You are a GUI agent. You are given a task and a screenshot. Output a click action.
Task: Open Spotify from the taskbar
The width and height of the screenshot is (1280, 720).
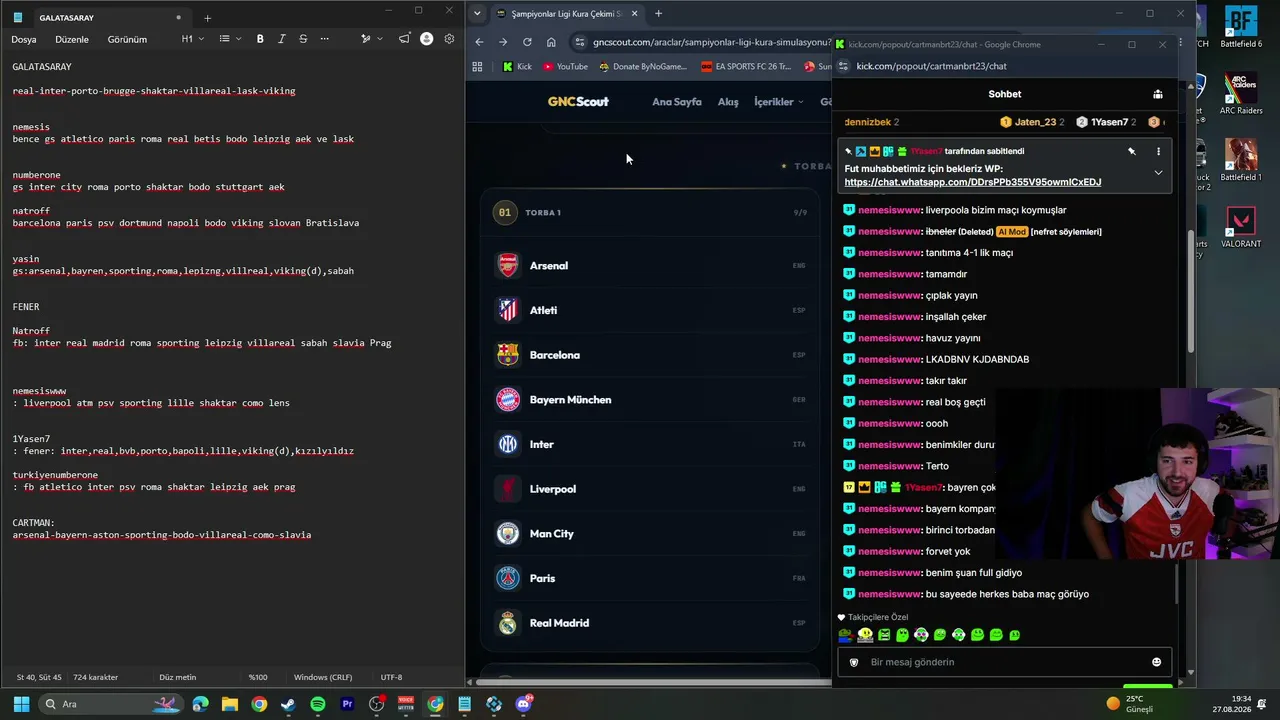(318, 704)
